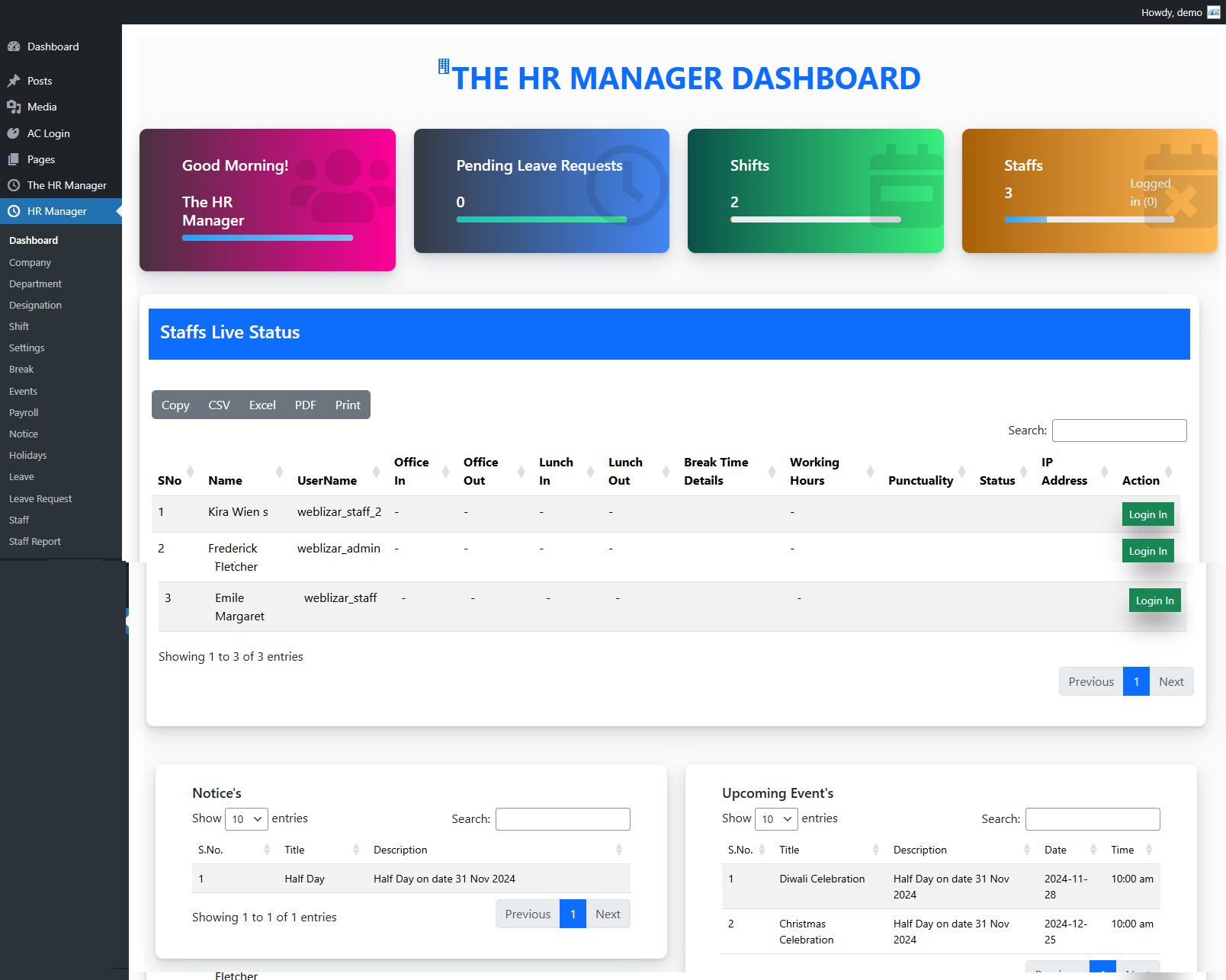Open Designation submenu item
Image resolution: width=1226 pixels, height=980 pixels.
[35, 305]
